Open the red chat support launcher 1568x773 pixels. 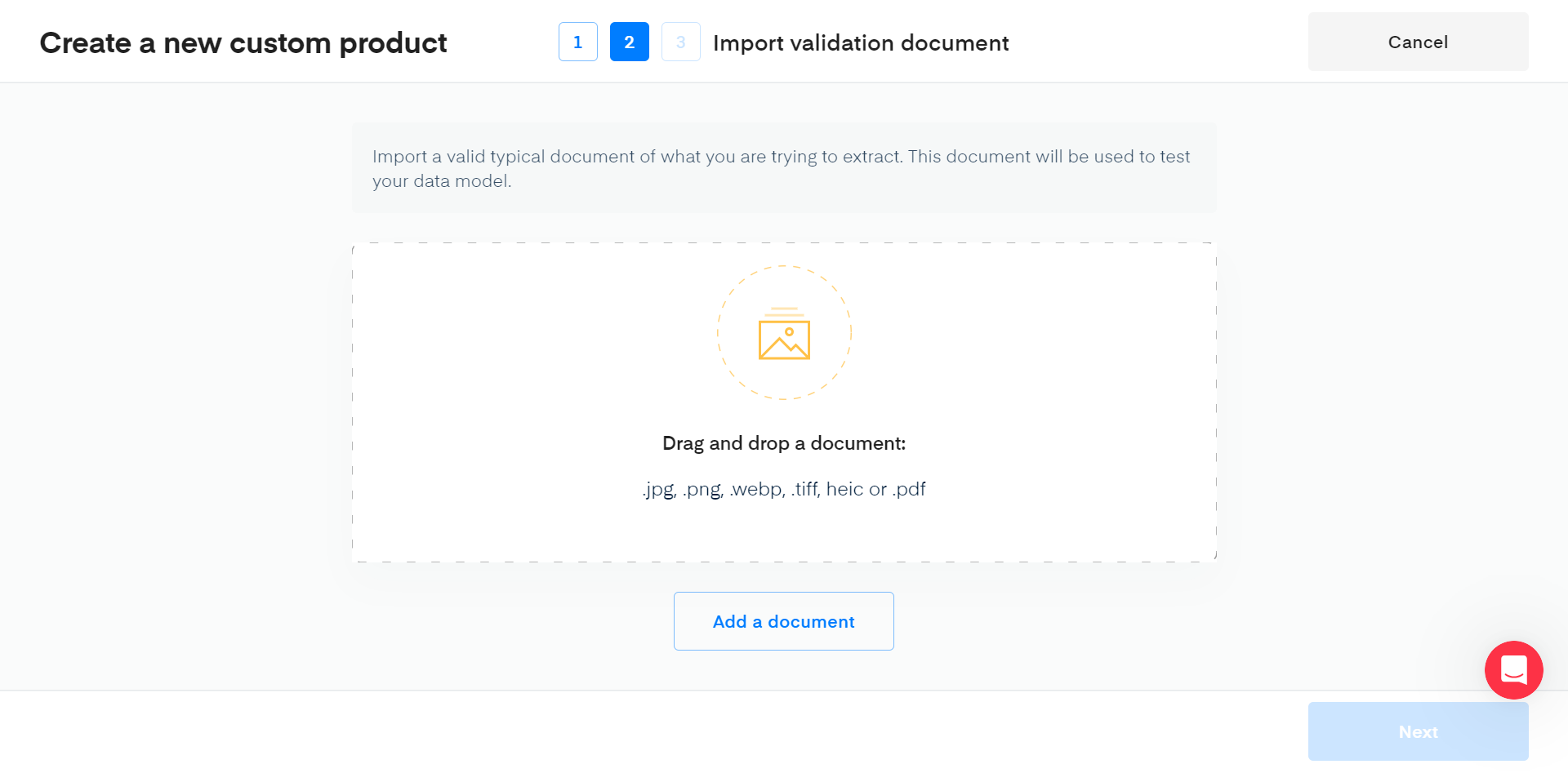click(x=1513, y=670)
